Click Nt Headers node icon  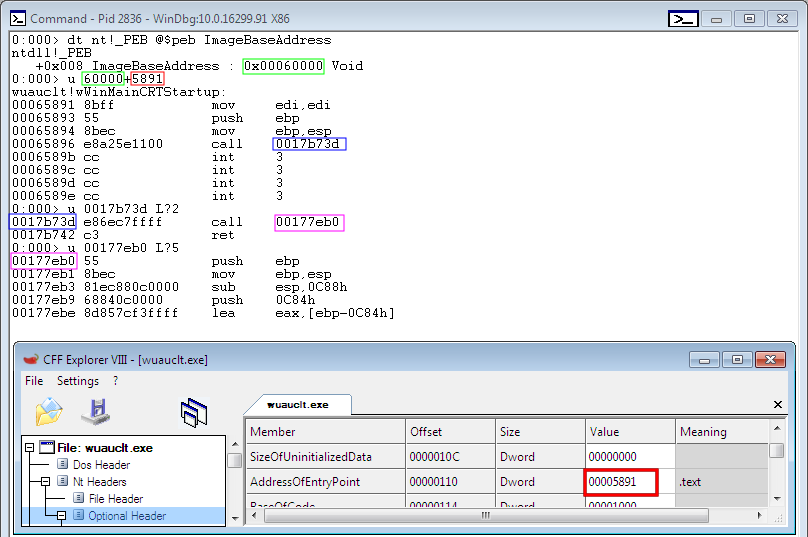pyautogui.click(x=62, y=481)
